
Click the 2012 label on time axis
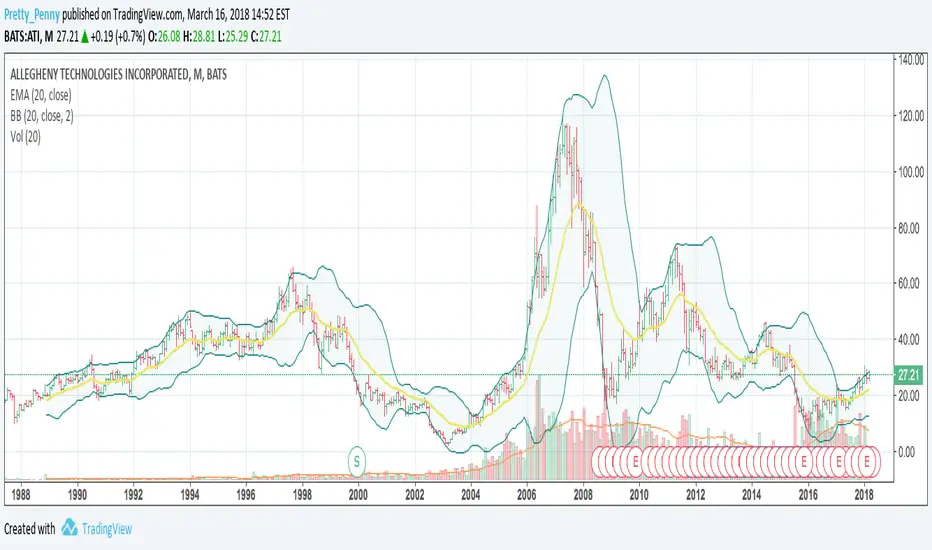(695, 495)
